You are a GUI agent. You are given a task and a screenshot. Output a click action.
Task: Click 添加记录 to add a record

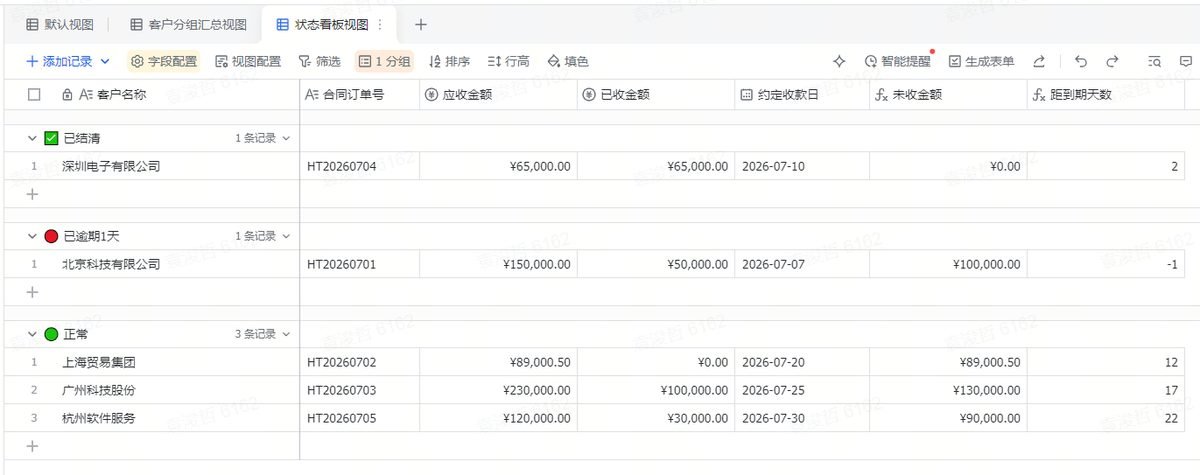(59, 62)
